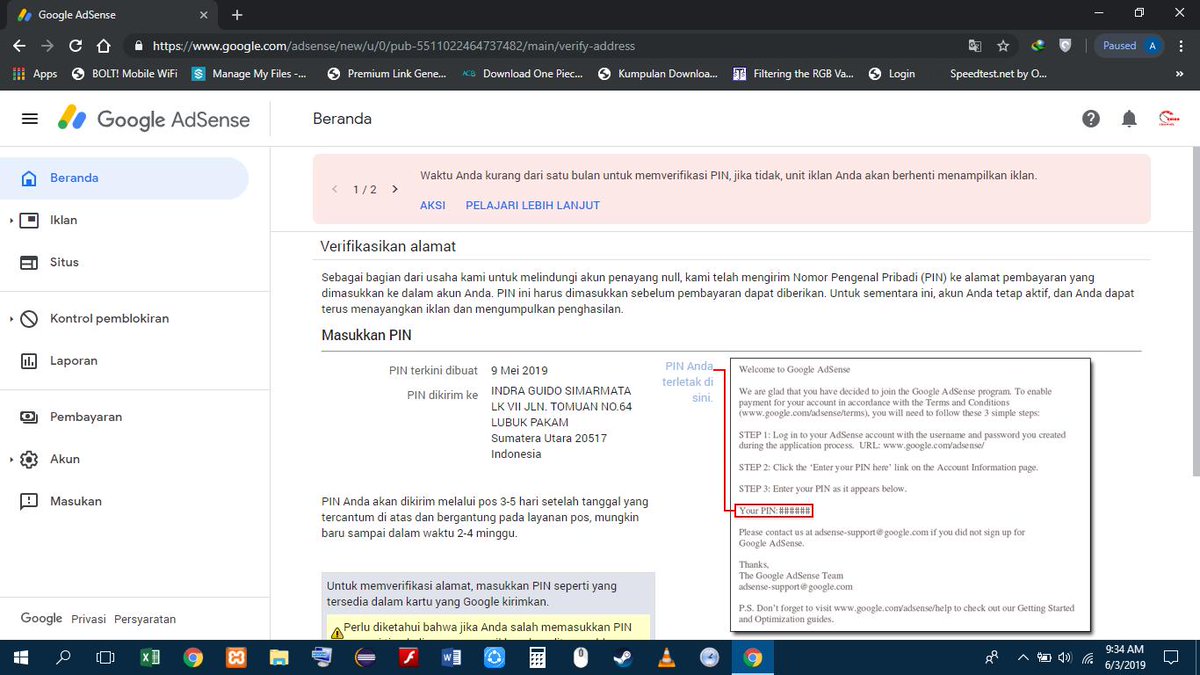1200x675 pixels.
Task: Reload the page with refresh icon
Action: [75, 46]
